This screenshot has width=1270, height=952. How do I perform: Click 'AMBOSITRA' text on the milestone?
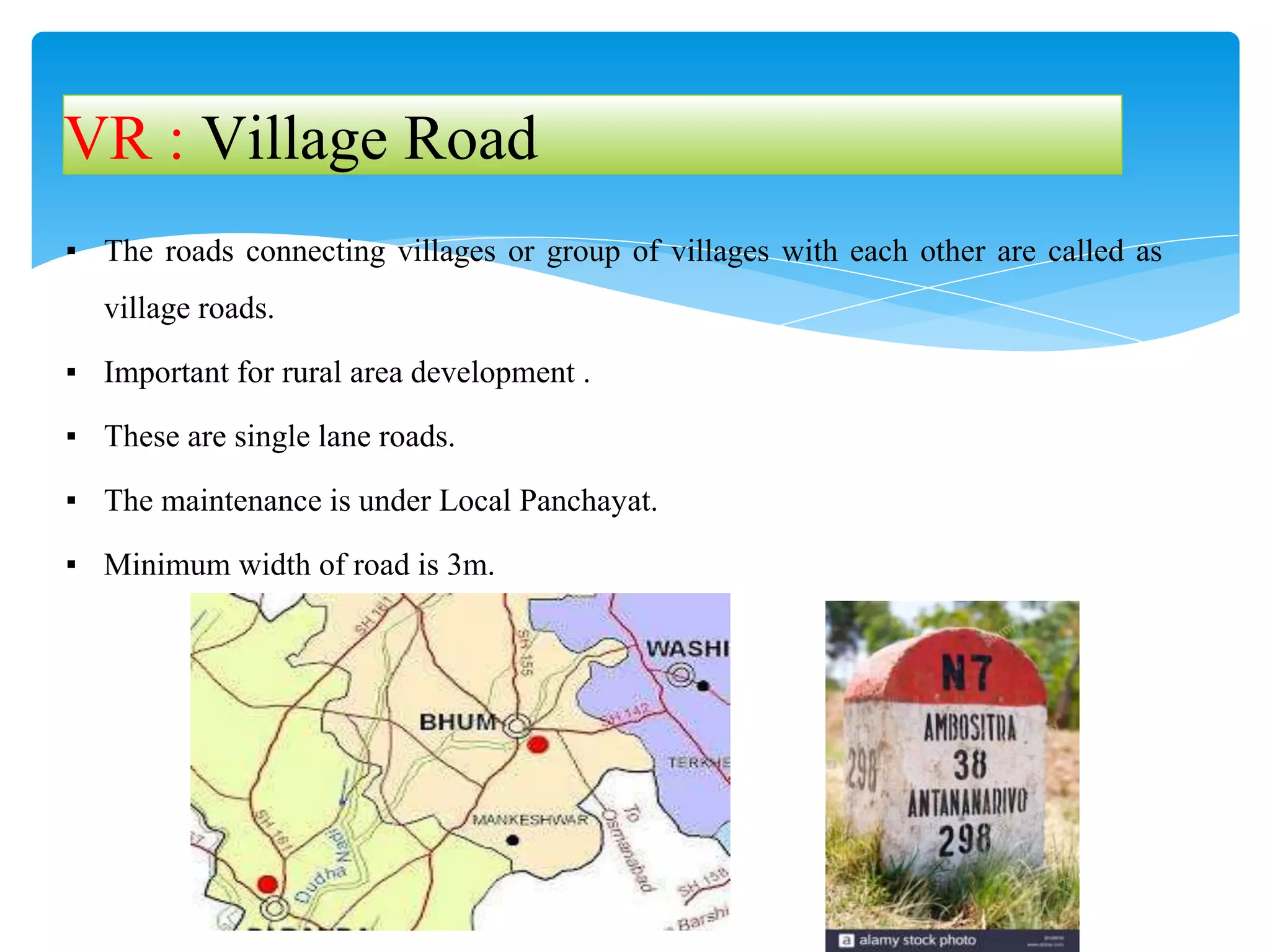click(970, 728)
